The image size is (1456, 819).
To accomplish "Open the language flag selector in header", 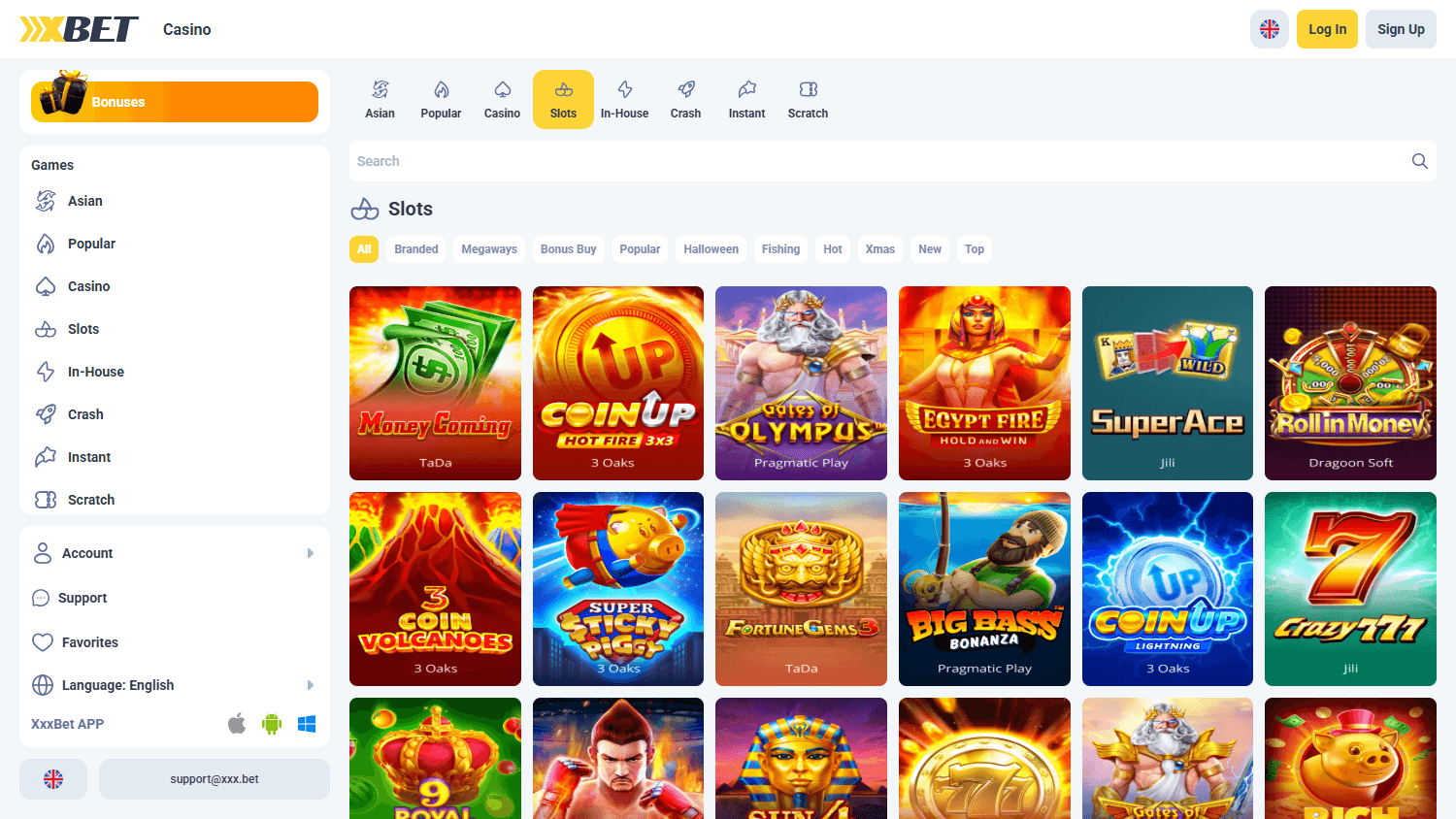I will [1270, 29].
